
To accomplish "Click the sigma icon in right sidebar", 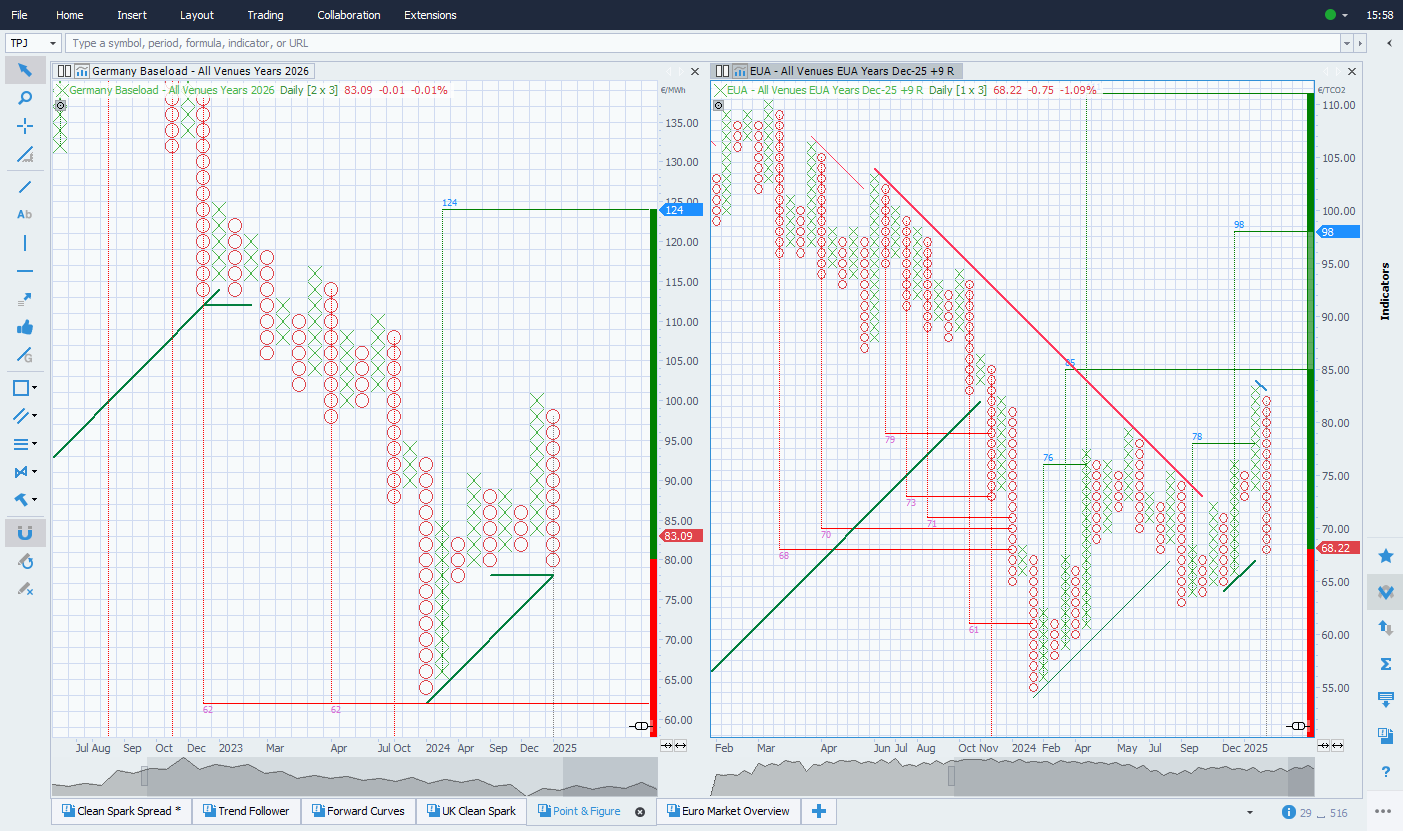I will 1385,663.
